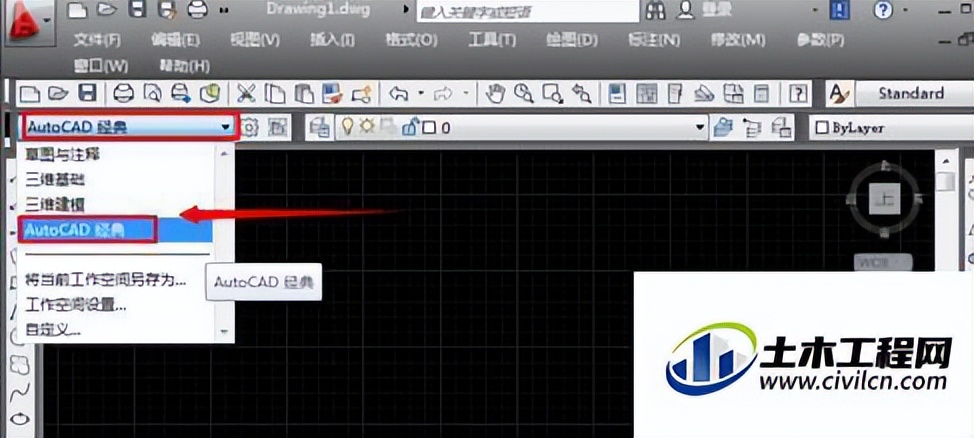Click Save diskette icon in standard toolbar

(x=88, y=94)
